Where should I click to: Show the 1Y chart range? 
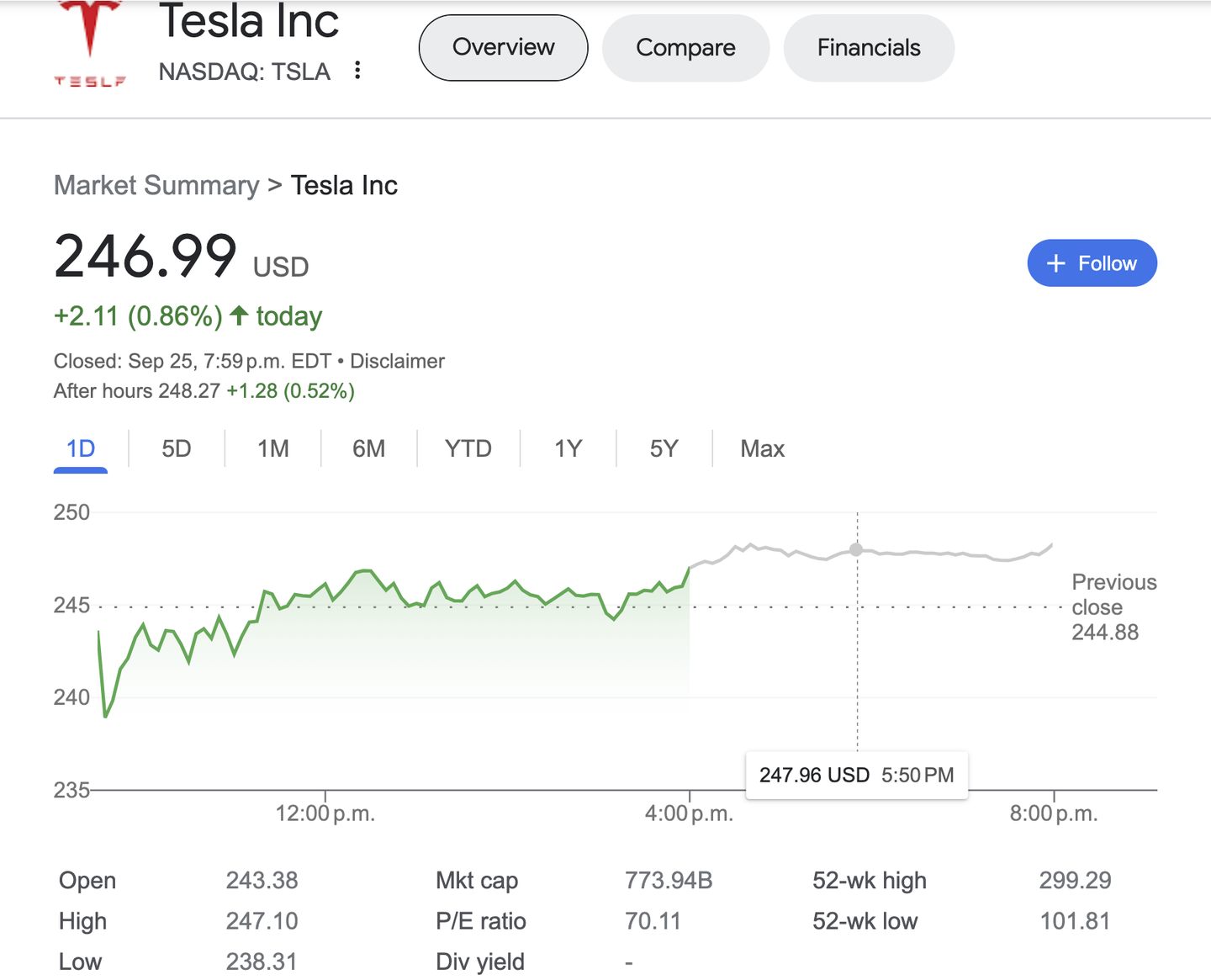click(568, 449)
